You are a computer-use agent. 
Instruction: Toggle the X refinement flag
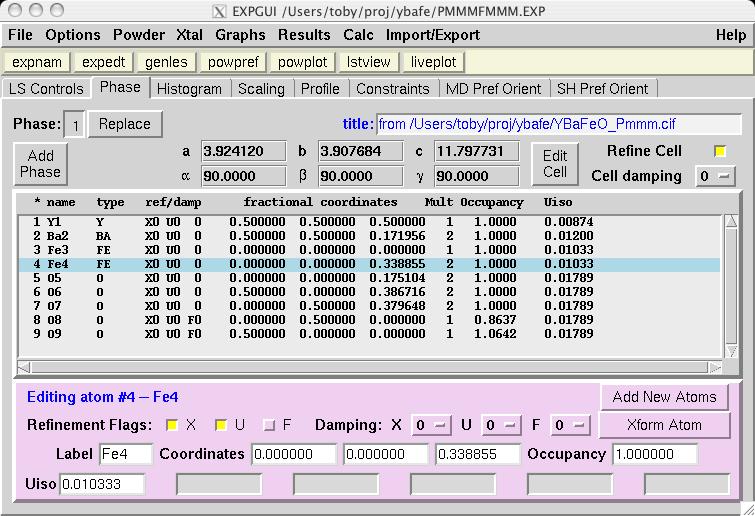171,425
